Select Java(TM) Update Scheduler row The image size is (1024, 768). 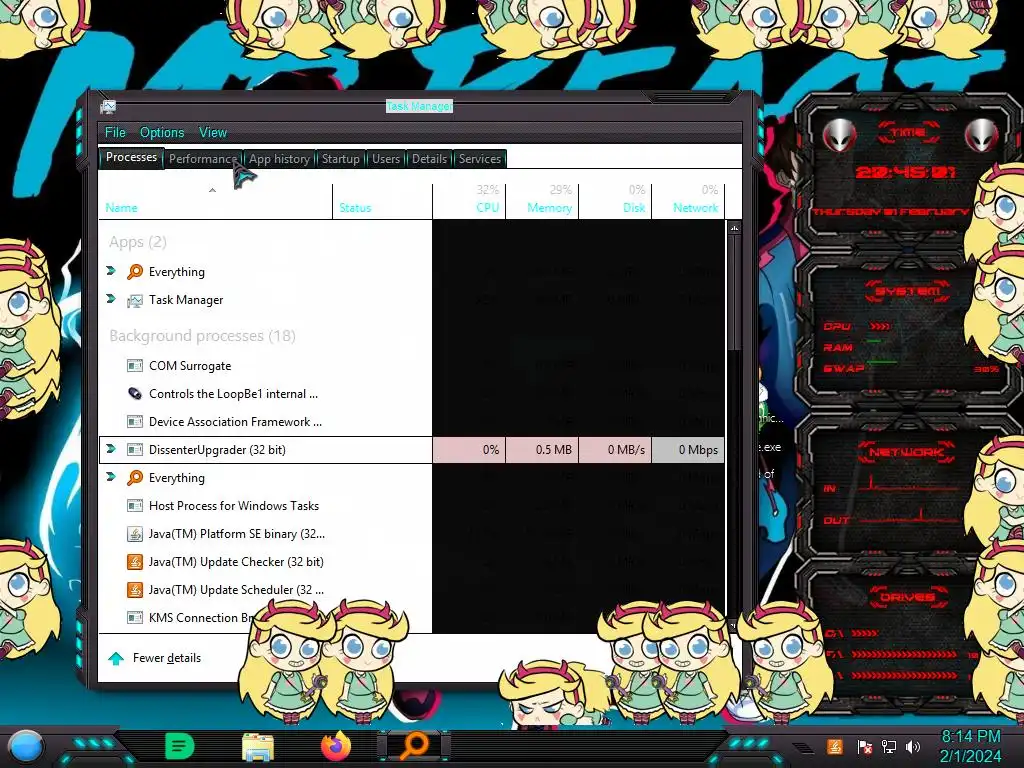click(411, 590)
